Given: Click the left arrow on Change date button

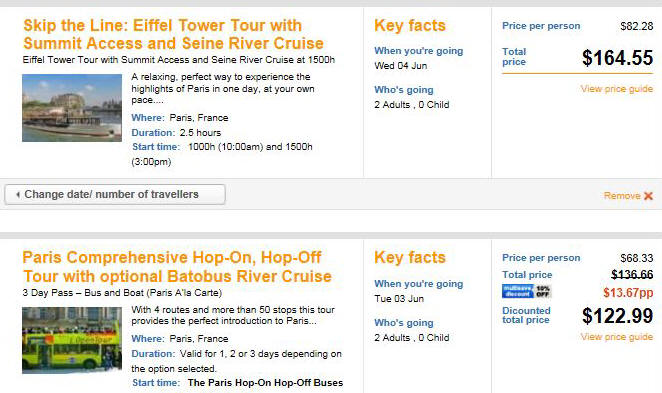Looking at the screenshot, I should click(18, 195).
